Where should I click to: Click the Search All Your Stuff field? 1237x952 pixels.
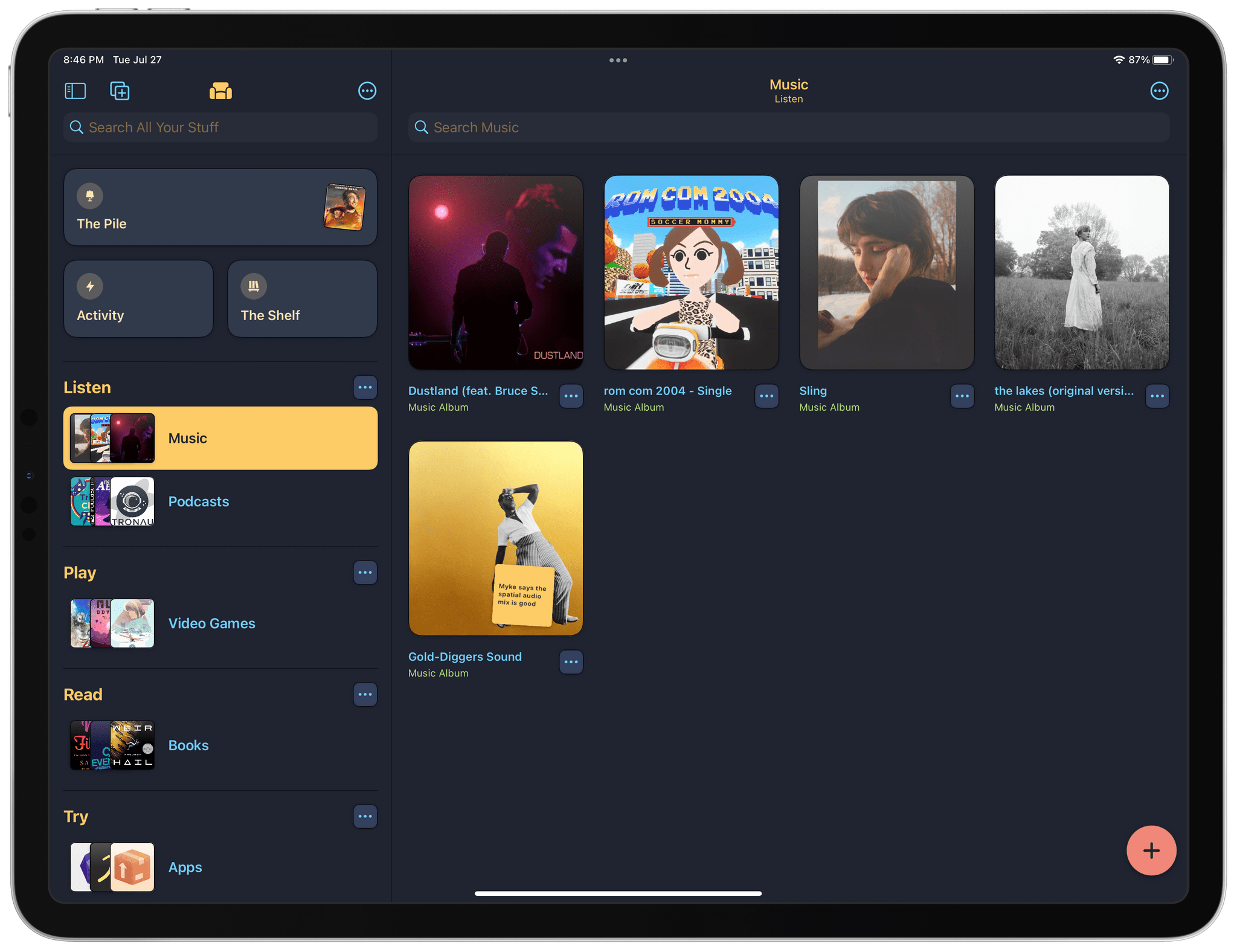220,127
